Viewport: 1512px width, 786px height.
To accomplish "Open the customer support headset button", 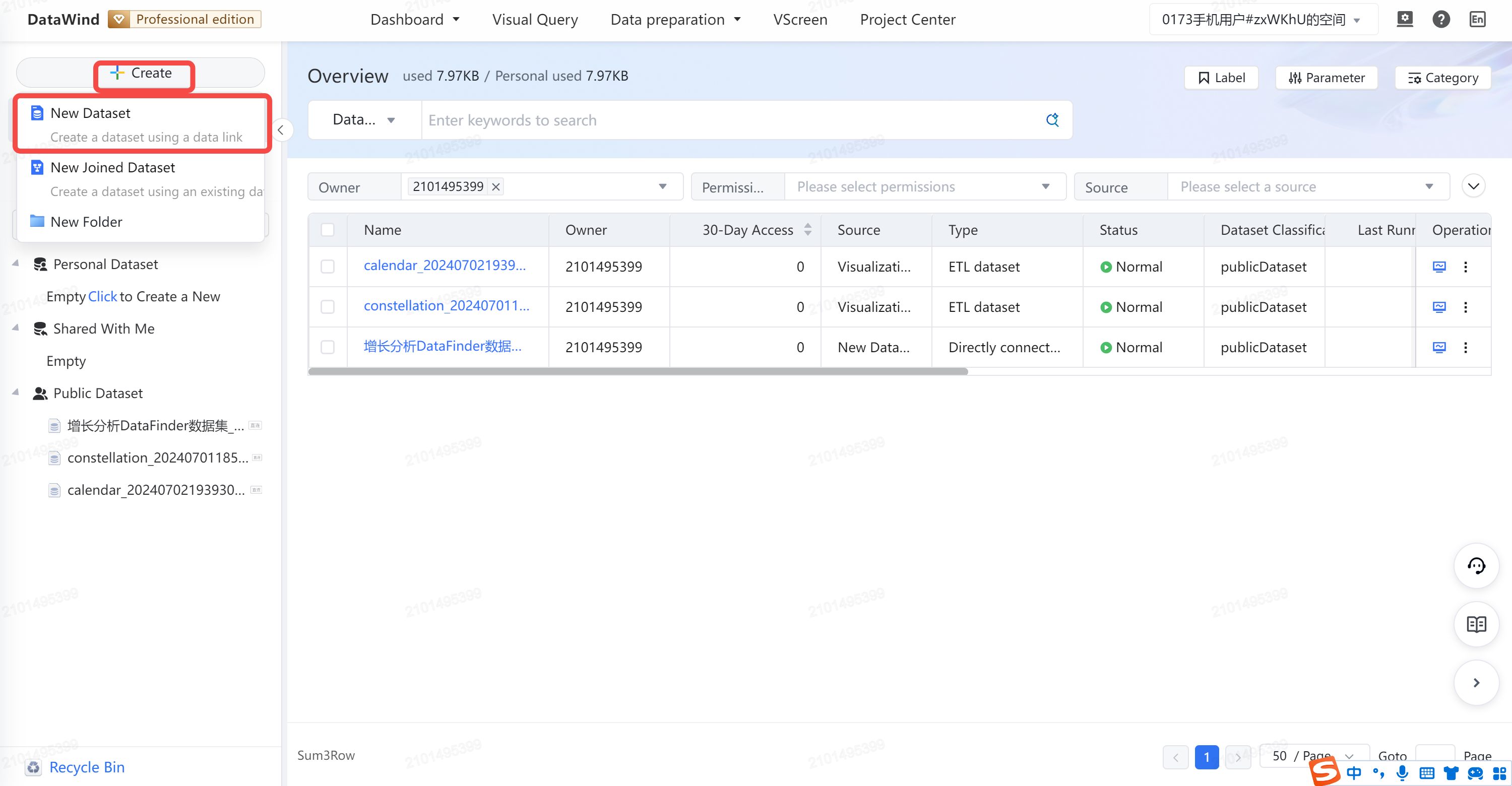I will point(1476,566).
